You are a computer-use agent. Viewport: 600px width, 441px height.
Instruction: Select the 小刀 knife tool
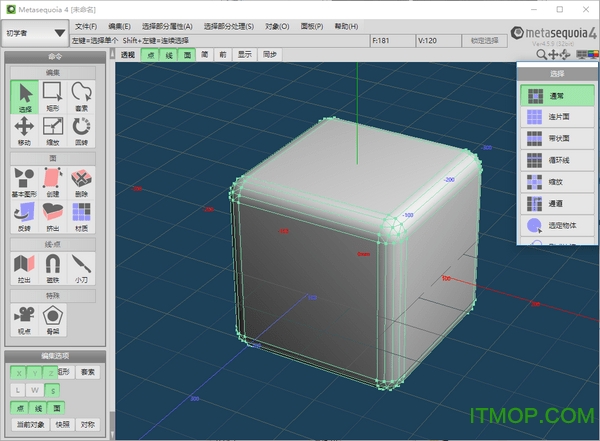pos(81,268)
